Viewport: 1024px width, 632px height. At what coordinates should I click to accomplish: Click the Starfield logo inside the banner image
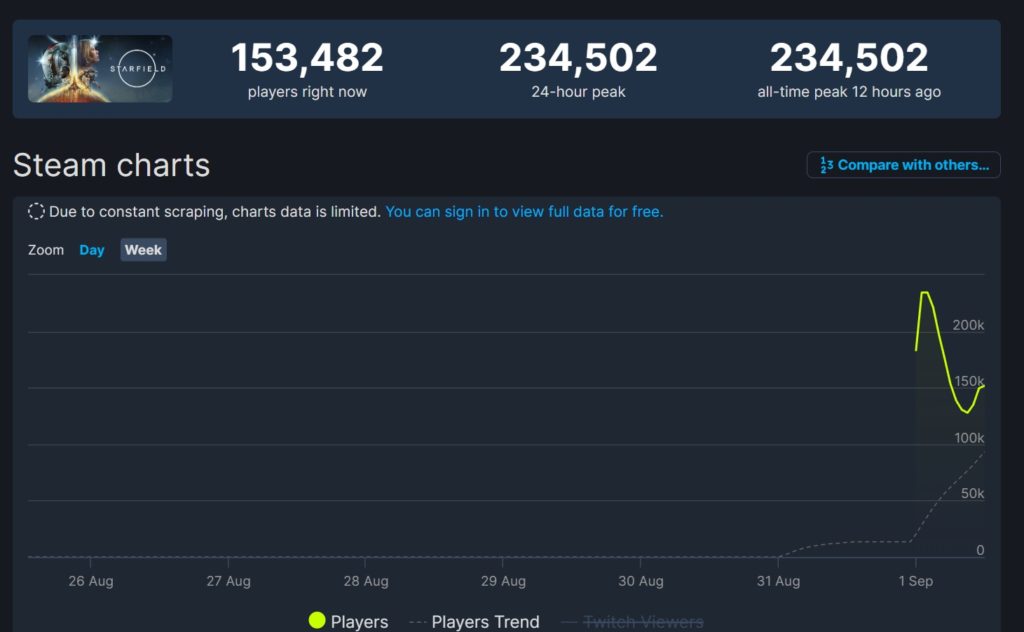pos(140,65)
